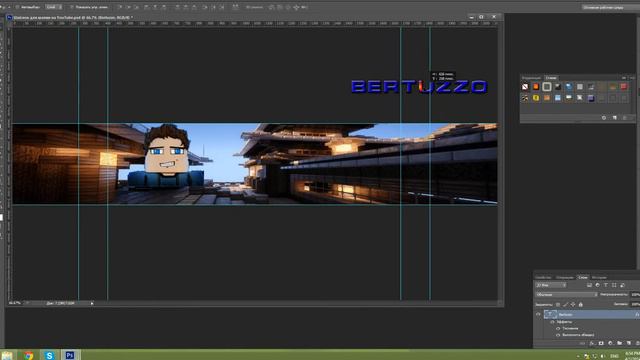Collapse the Styles panel with double-arrow icon

click(x=624, y=78)
